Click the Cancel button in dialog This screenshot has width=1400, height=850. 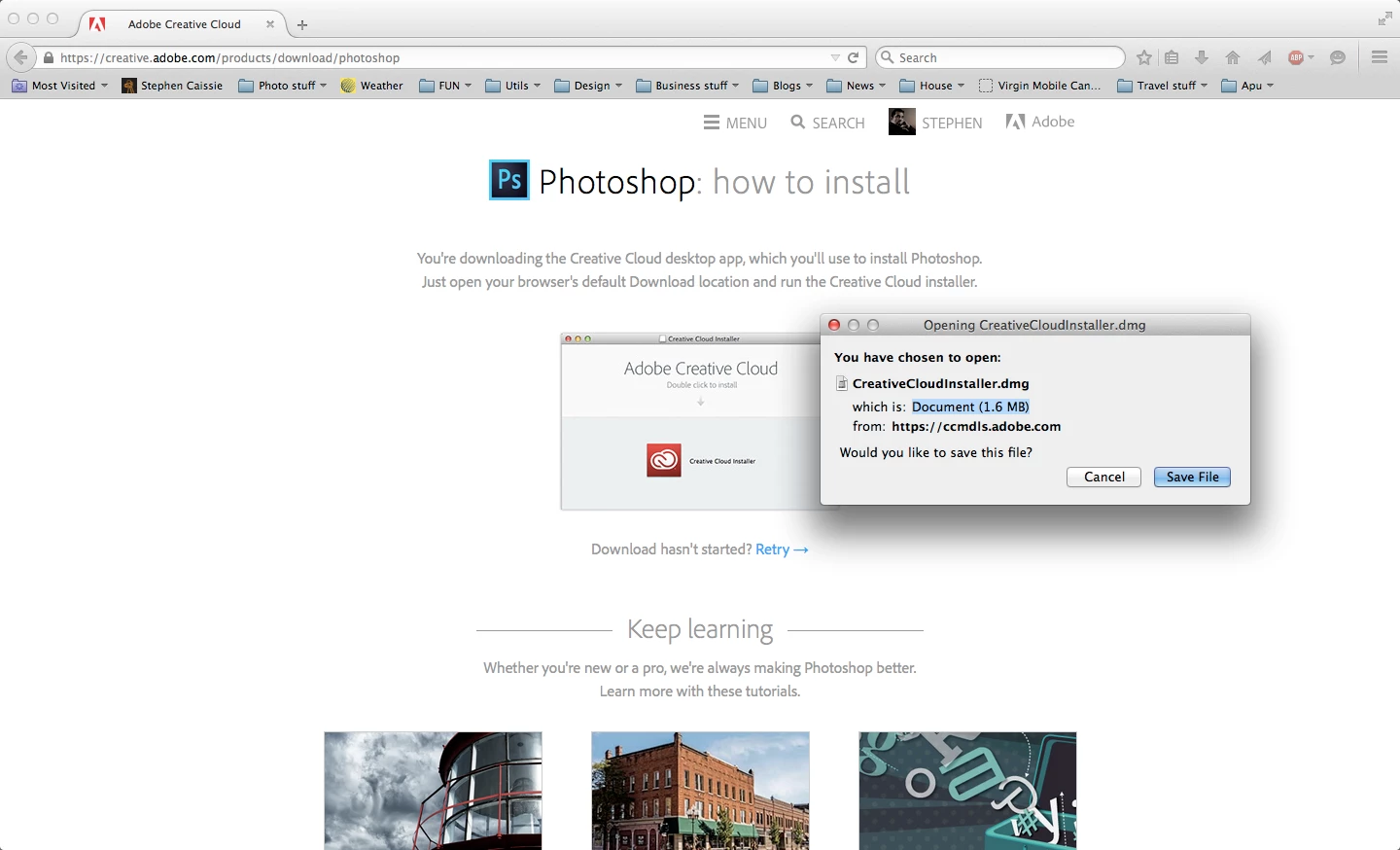pyautogui.click(x=1103, y=478)
